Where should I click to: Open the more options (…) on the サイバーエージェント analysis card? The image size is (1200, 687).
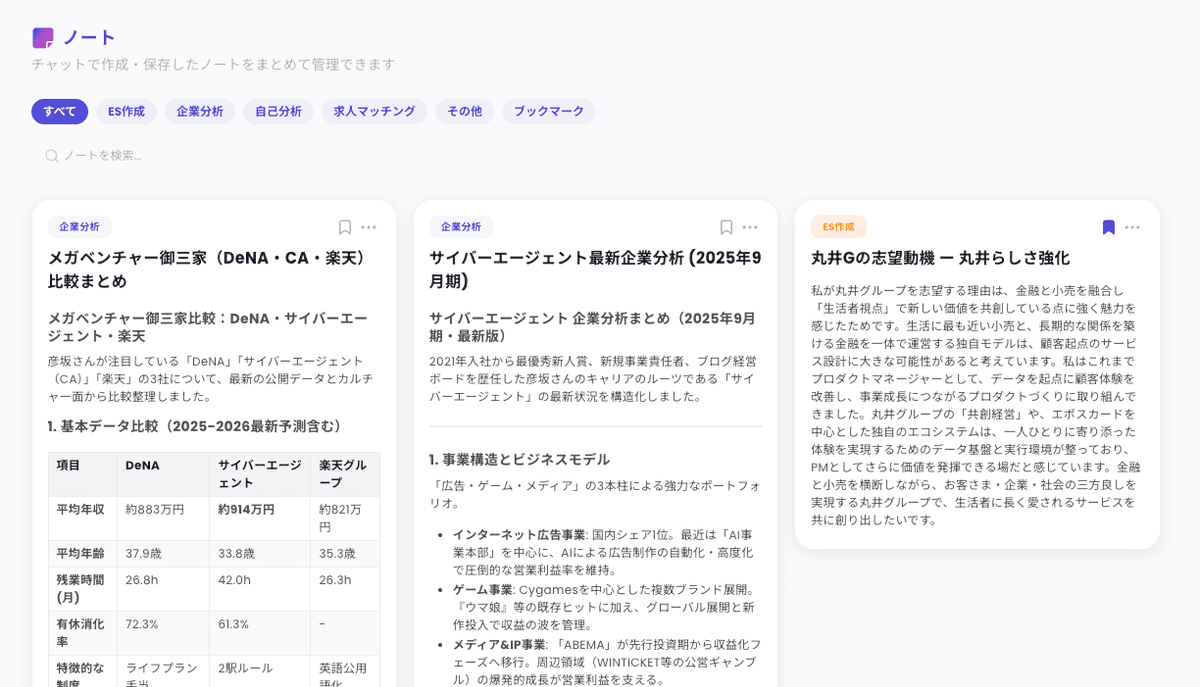752,227
